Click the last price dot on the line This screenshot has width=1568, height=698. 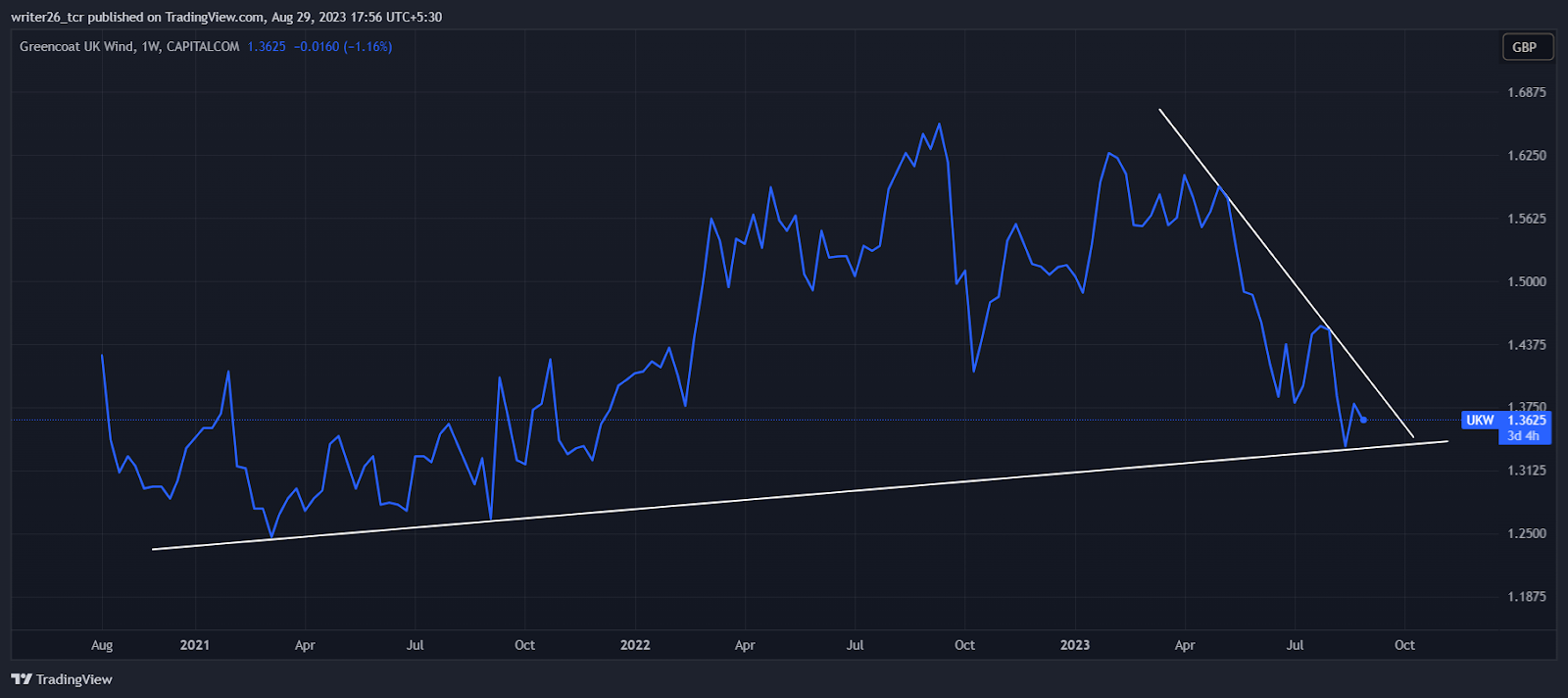[1363, 420]
